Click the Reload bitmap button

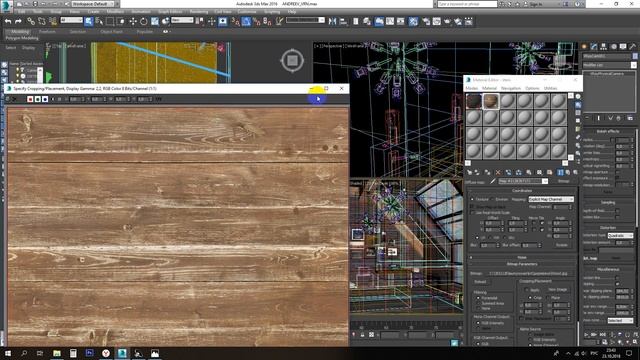480,282
